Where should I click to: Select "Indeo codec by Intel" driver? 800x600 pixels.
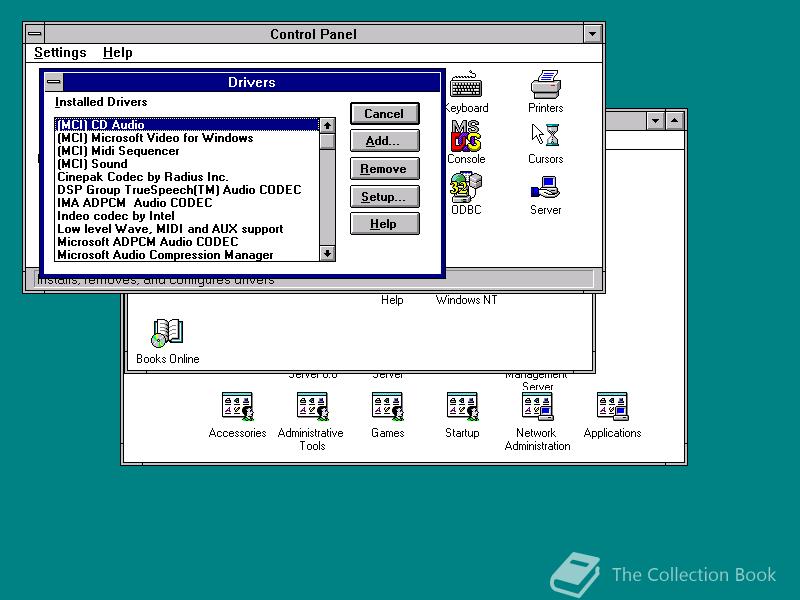[187, 216]
